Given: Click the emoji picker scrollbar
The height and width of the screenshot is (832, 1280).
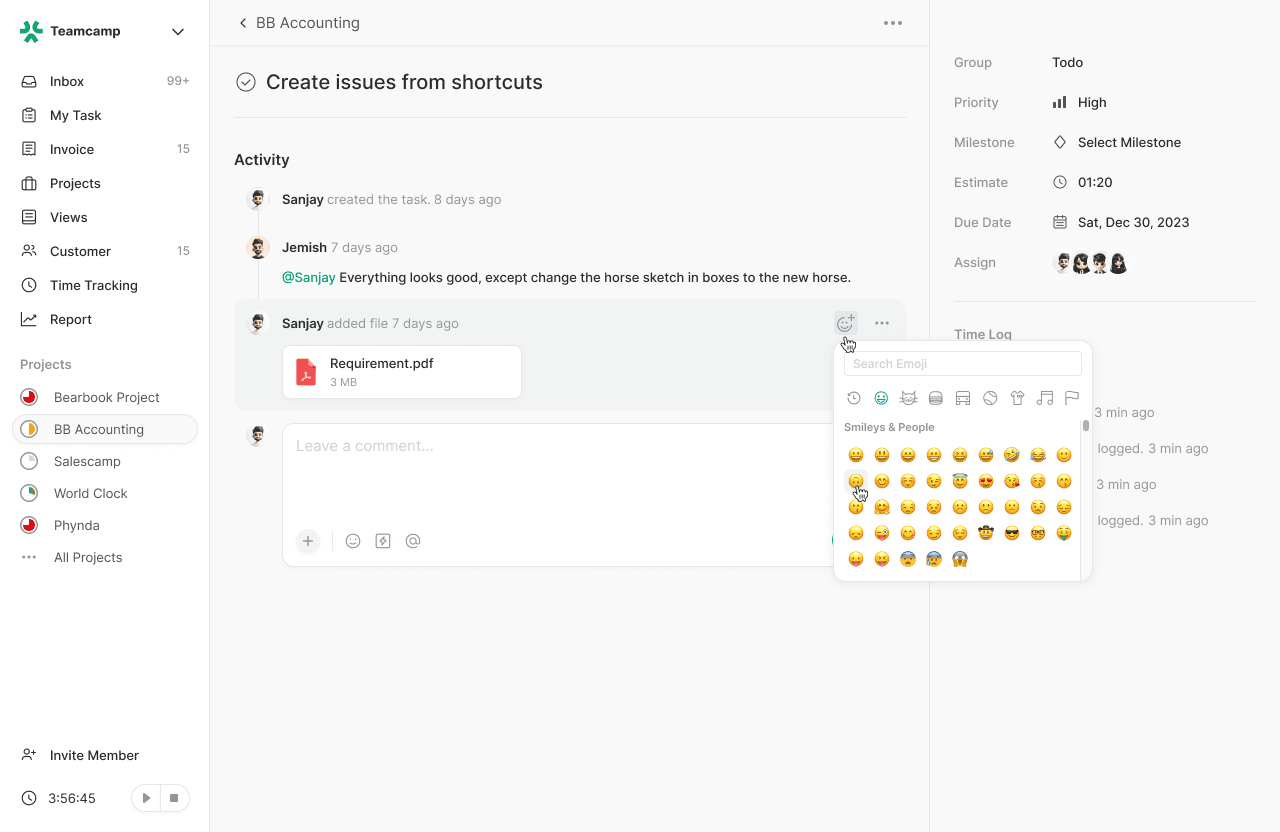Looking at the screenshot, I should pyautogui.click(x=1086, y=426).
